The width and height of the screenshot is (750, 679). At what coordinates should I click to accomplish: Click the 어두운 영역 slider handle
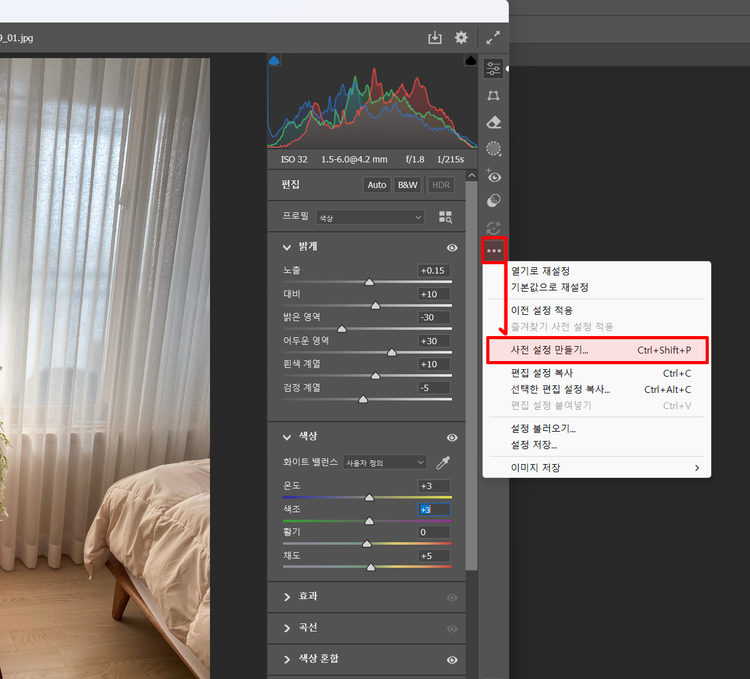392,352
